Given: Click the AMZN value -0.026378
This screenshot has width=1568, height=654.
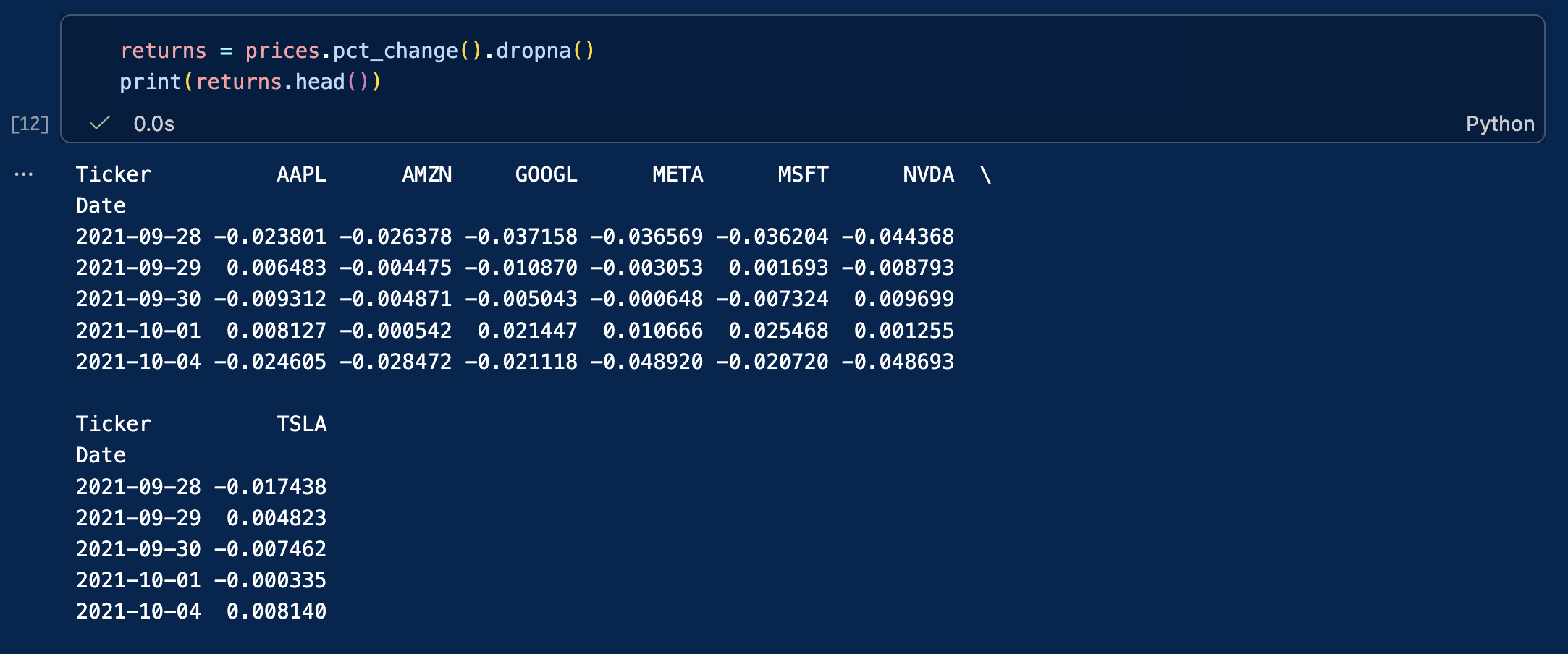Looking at the screenshot, I should click(x=396, y=237).
